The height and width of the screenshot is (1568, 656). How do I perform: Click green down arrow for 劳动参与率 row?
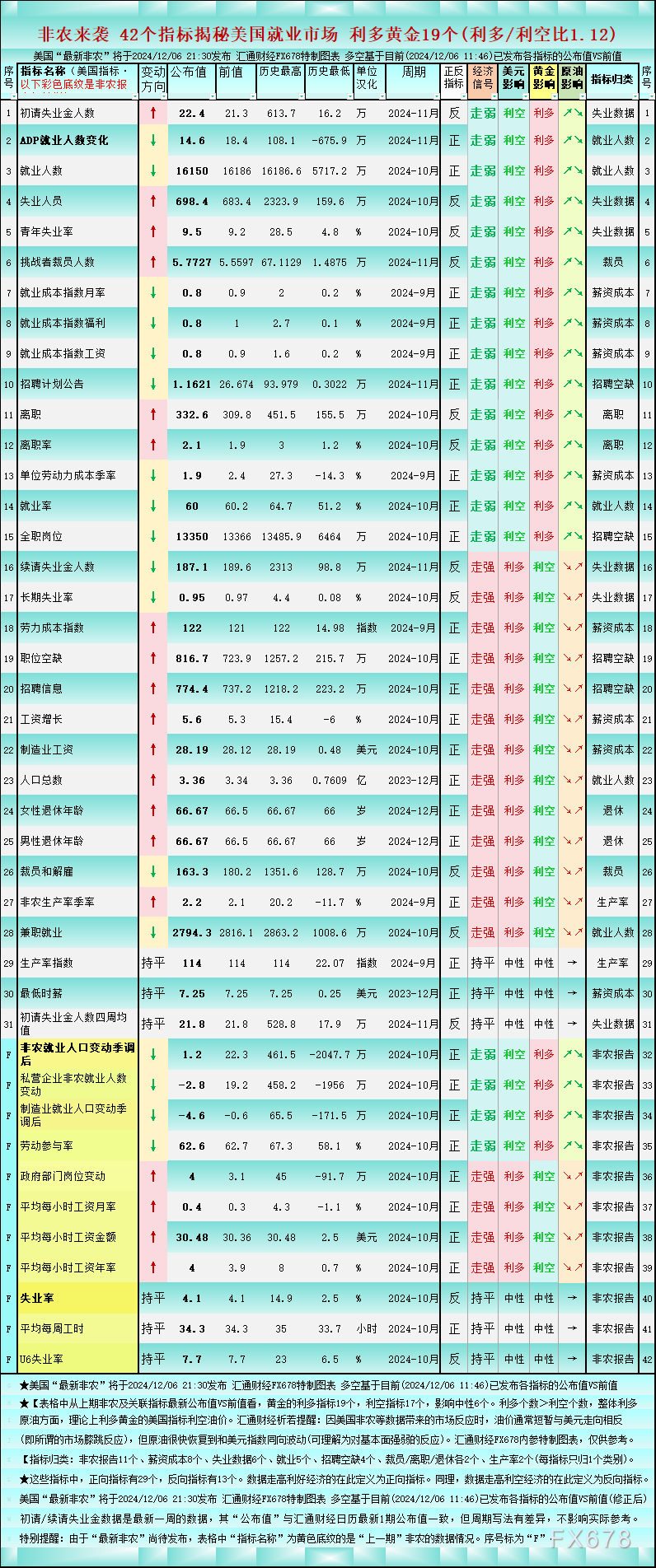point(153,1146)
